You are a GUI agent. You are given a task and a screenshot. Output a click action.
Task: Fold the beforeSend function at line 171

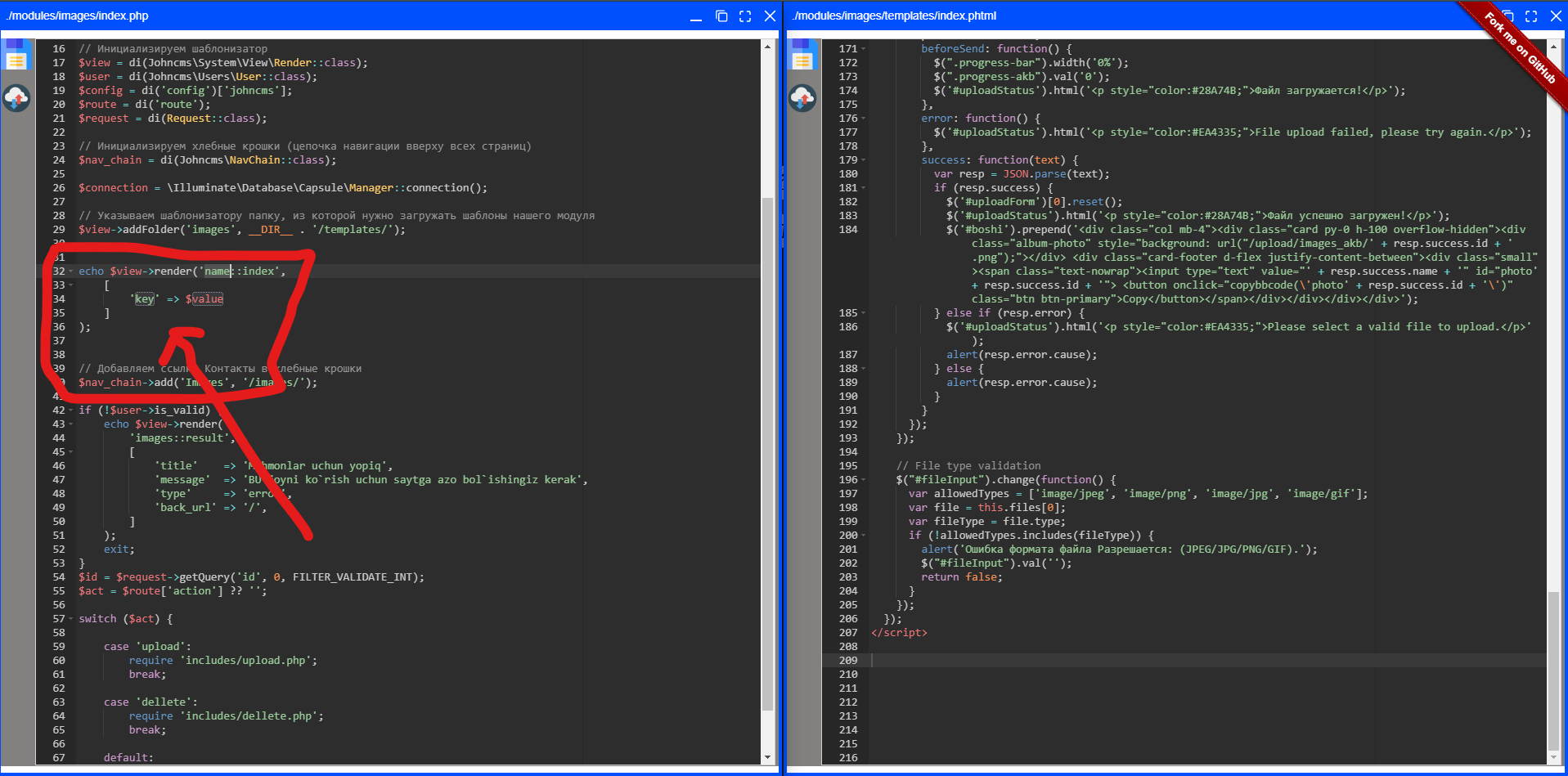point(864,49)
